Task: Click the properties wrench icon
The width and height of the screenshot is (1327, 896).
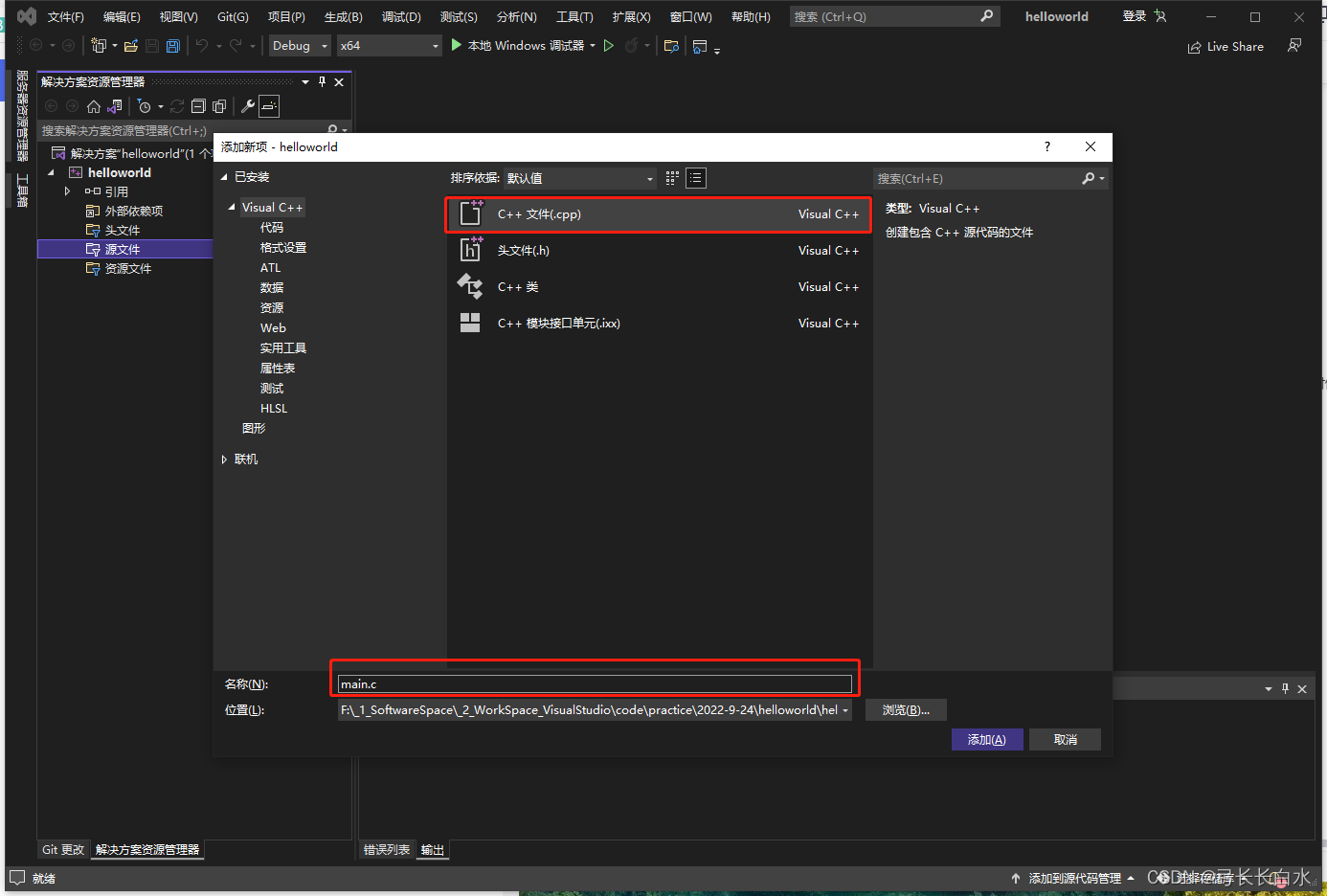Action: 248,106
